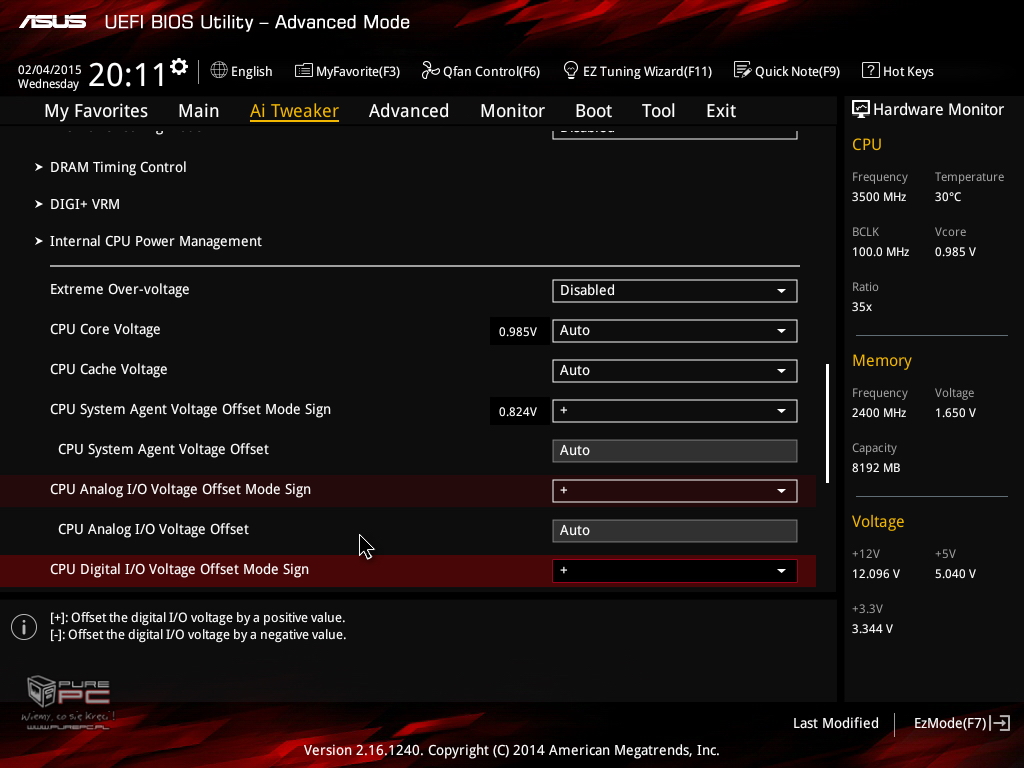The image size is (1024, 768).
Task: Open Digital I/O Offset Mode Sign dropdown
Action: click(x=675, y=571)
